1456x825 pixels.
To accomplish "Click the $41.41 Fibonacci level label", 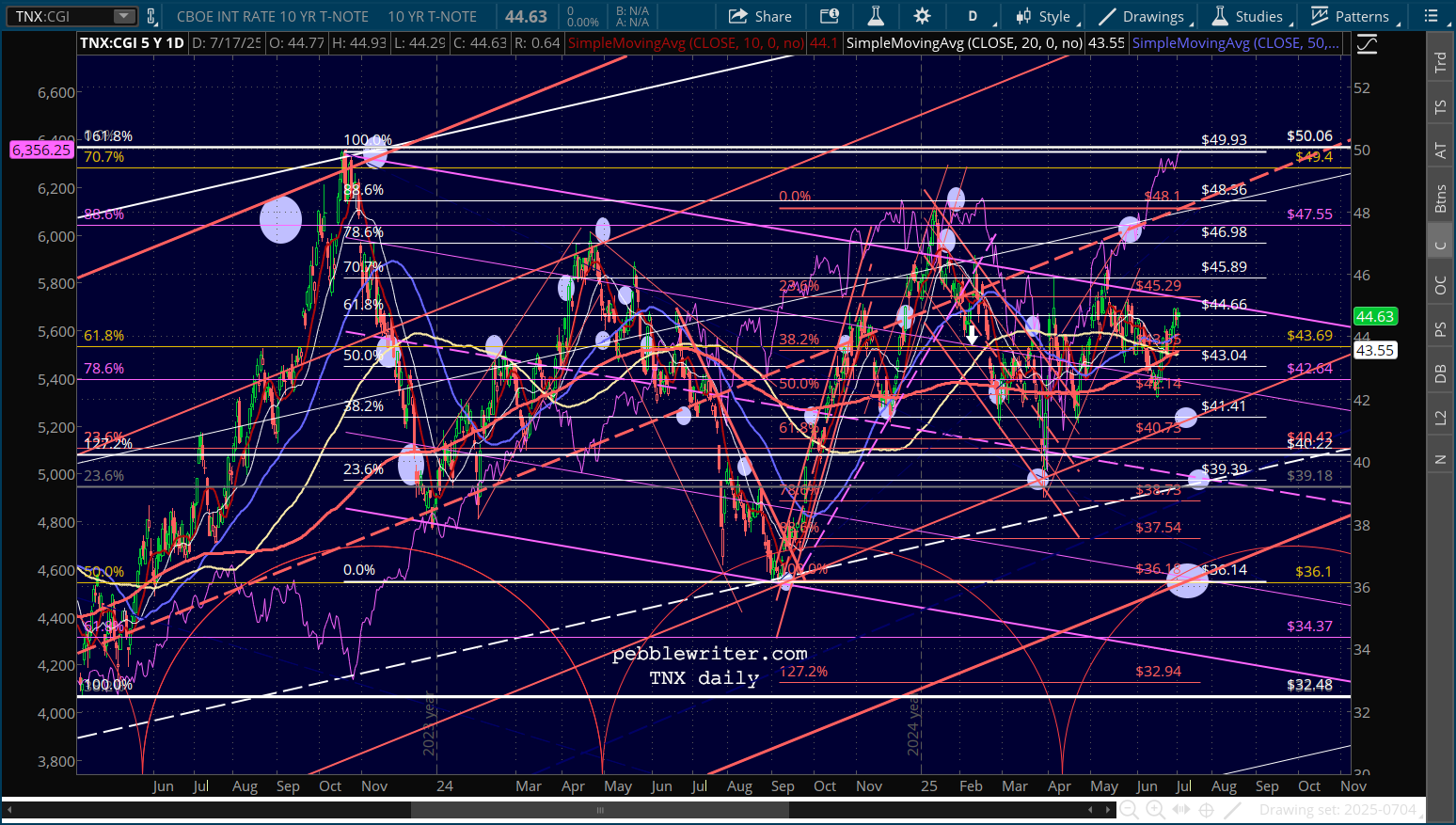I will 1224,405.
